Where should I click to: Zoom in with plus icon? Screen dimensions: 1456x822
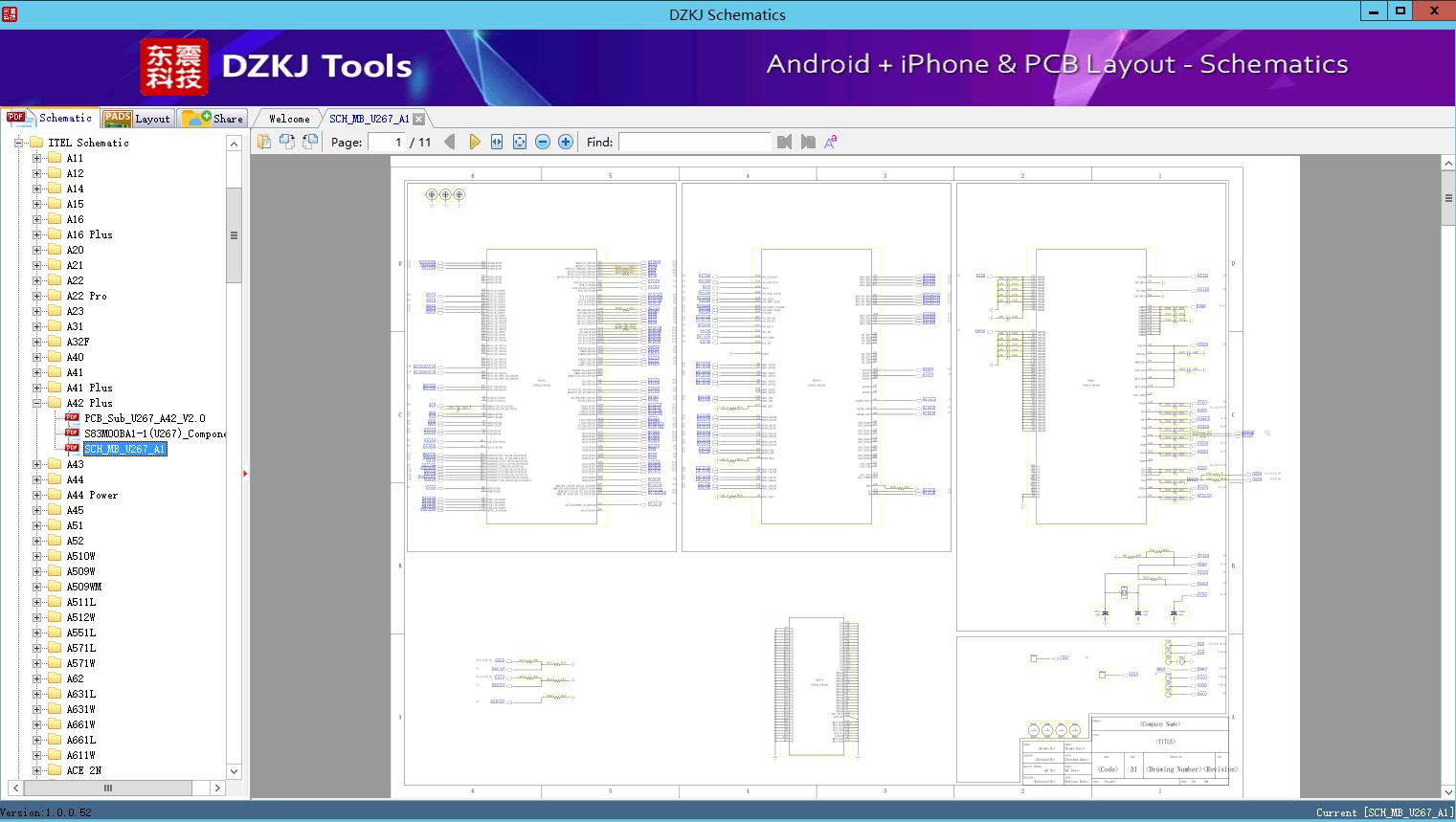[x=566, y=142]
